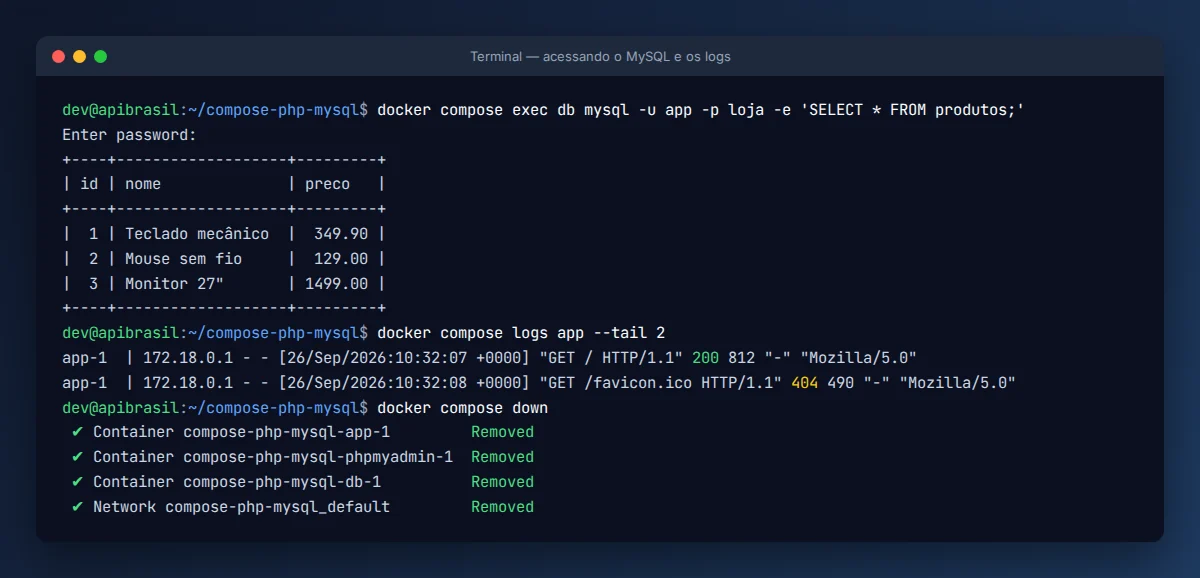Click 'Removed' status for the phpmyadmin-1 container

click(503, 457)
